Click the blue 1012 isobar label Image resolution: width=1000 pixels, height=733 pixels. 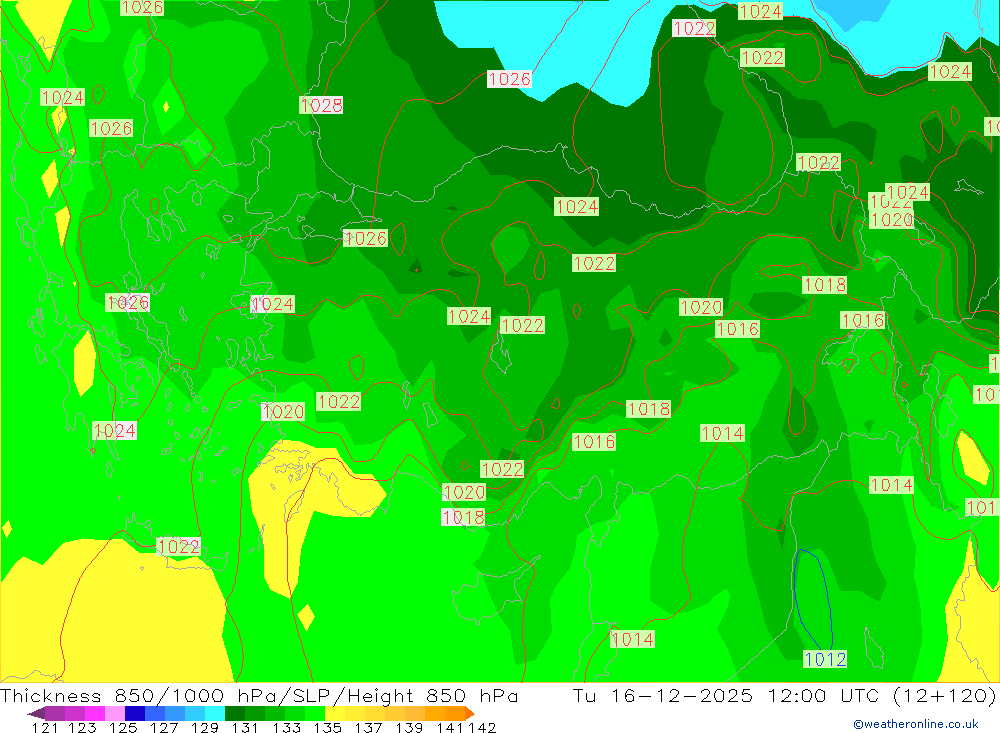click(x=825, y=659)
